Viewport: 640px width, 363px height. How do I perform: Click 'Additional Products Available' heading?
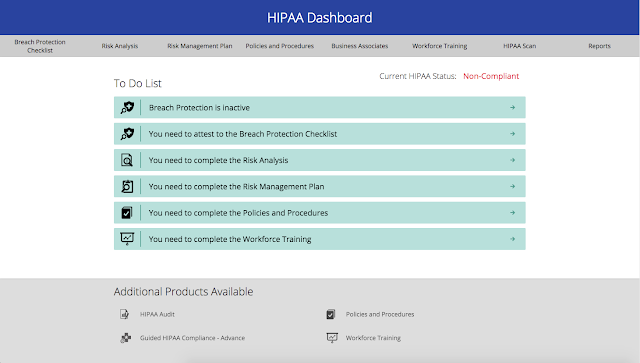183,292
